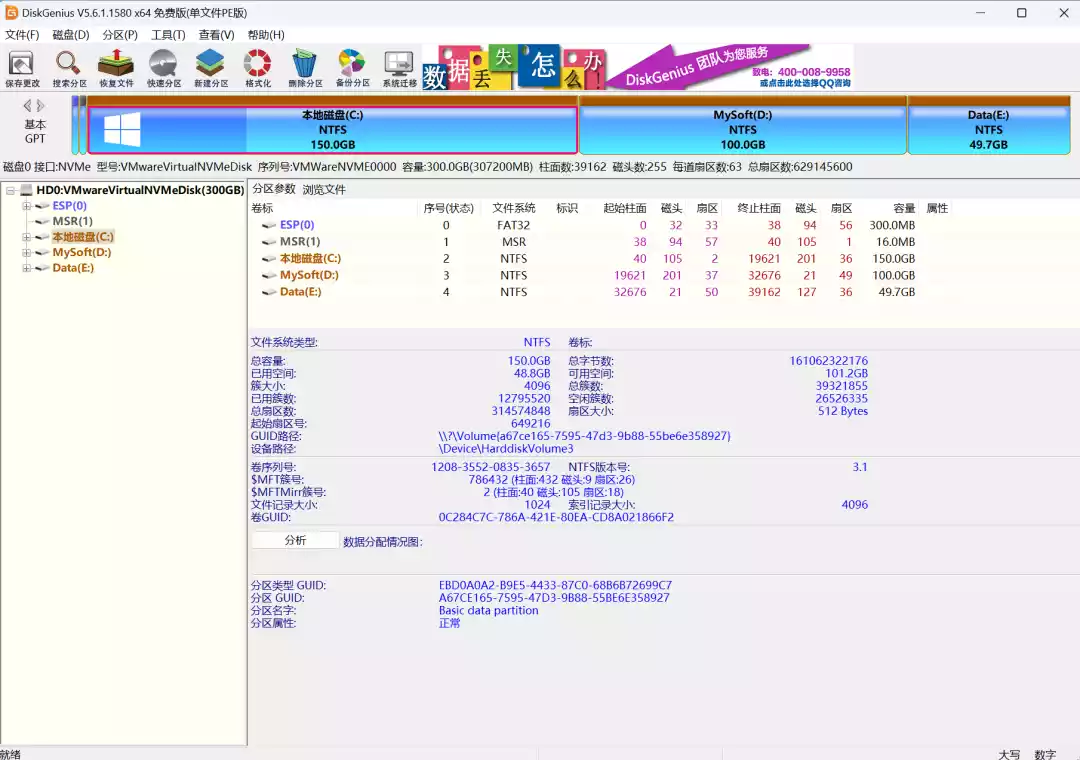This screenshot has width=1080, height=760.
Task: Click the 快速分区 (Quick partition) icon
Action: [163, 67]
